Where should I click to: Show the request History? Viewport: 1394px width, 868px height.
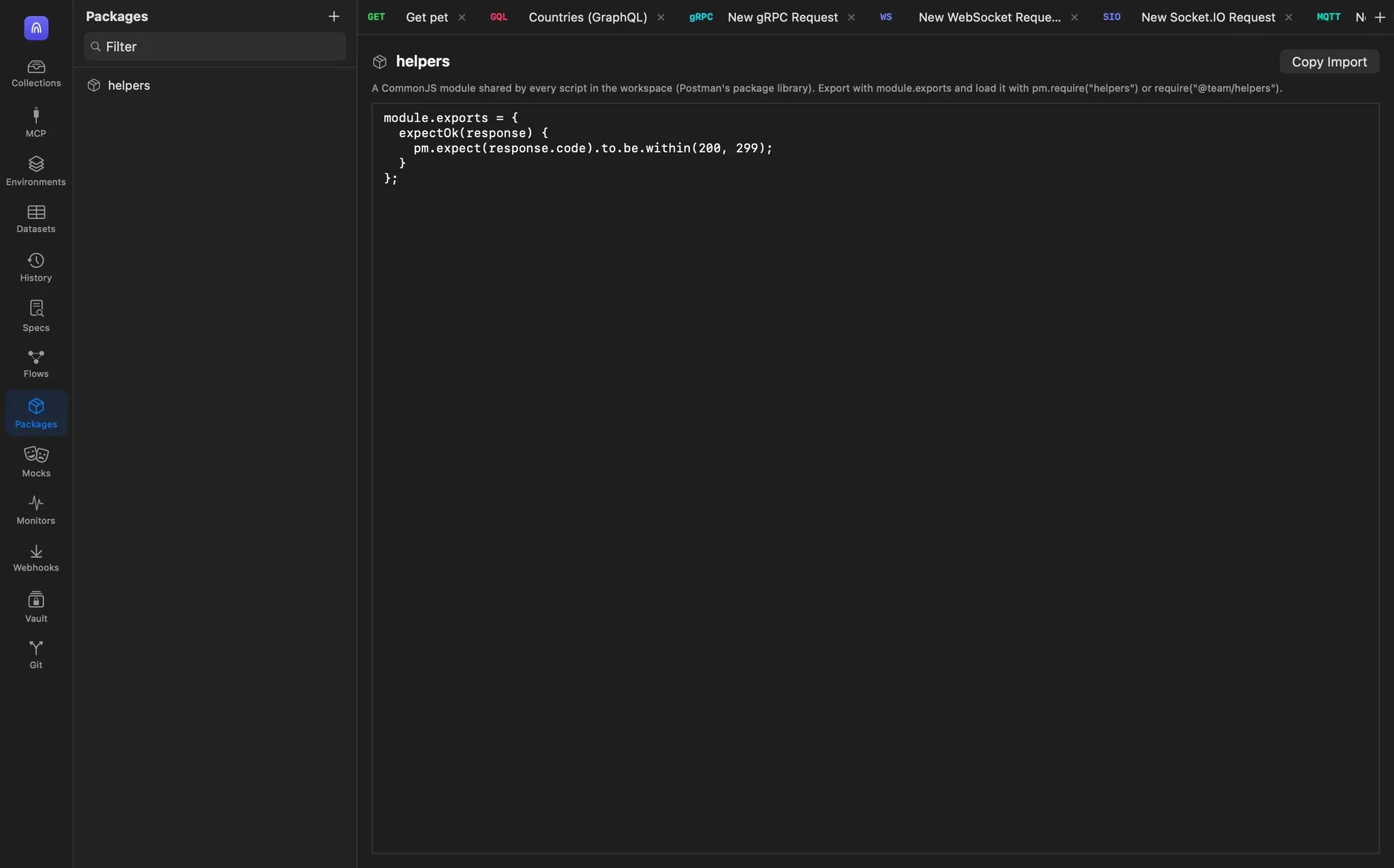(36, 268)
